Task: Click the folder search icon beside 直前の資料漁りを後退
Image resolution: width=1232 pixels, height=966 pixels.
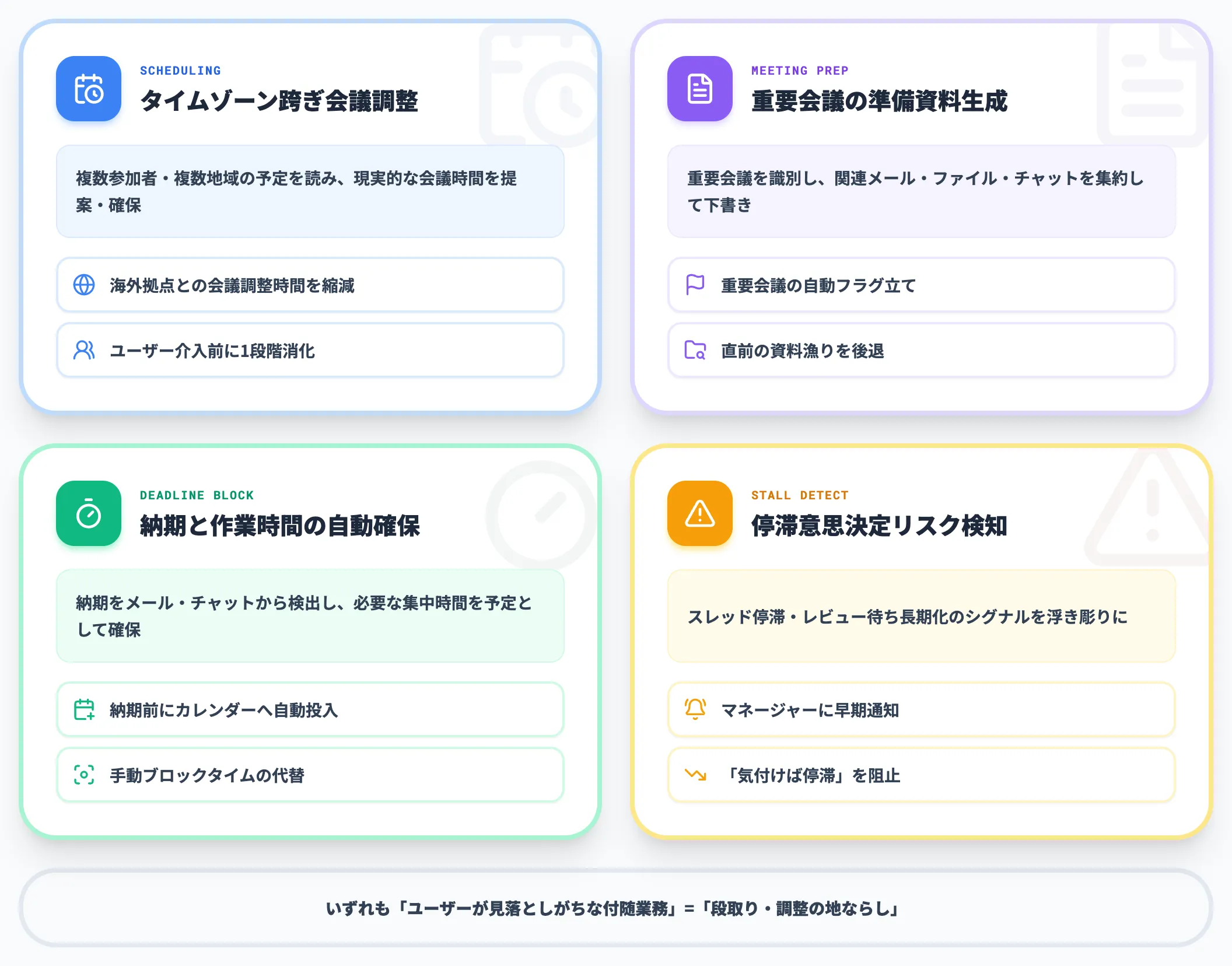Action: [695, 351]
